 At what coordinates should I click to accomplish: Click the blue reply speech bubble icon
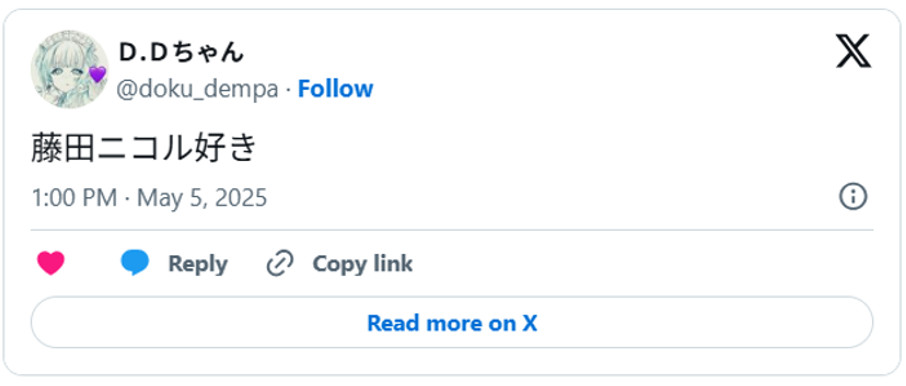[135, 263]
